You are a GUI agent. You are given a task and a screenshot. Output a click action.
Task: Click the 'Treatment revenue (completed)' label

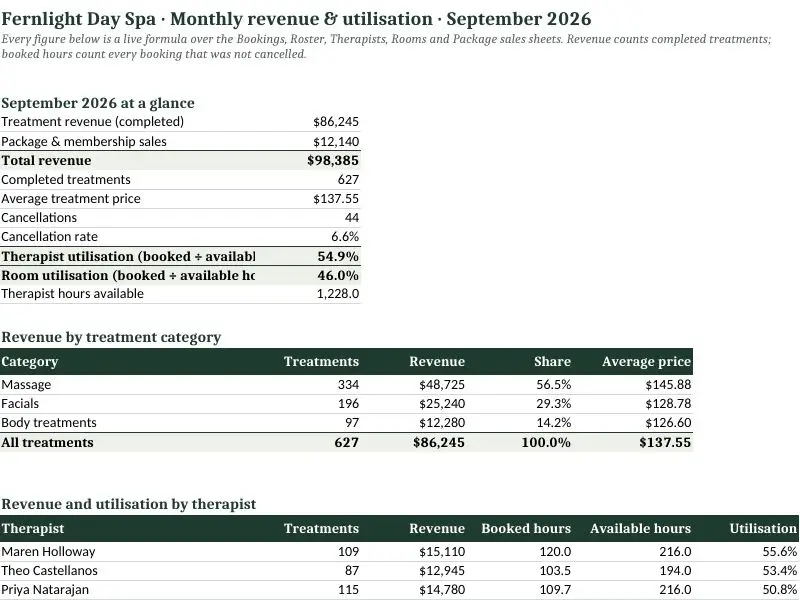[92, 121]
